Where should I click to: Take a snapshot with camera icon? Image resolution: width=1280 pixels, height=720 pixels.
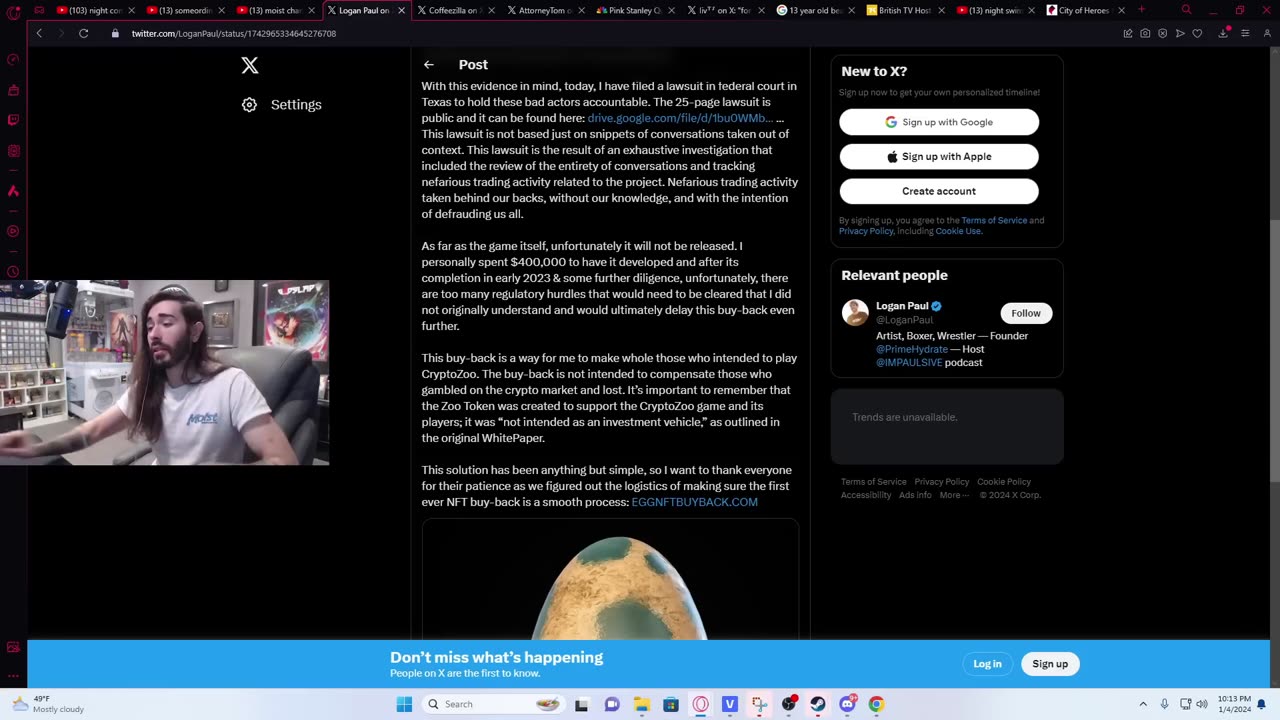coord(1145,33)
